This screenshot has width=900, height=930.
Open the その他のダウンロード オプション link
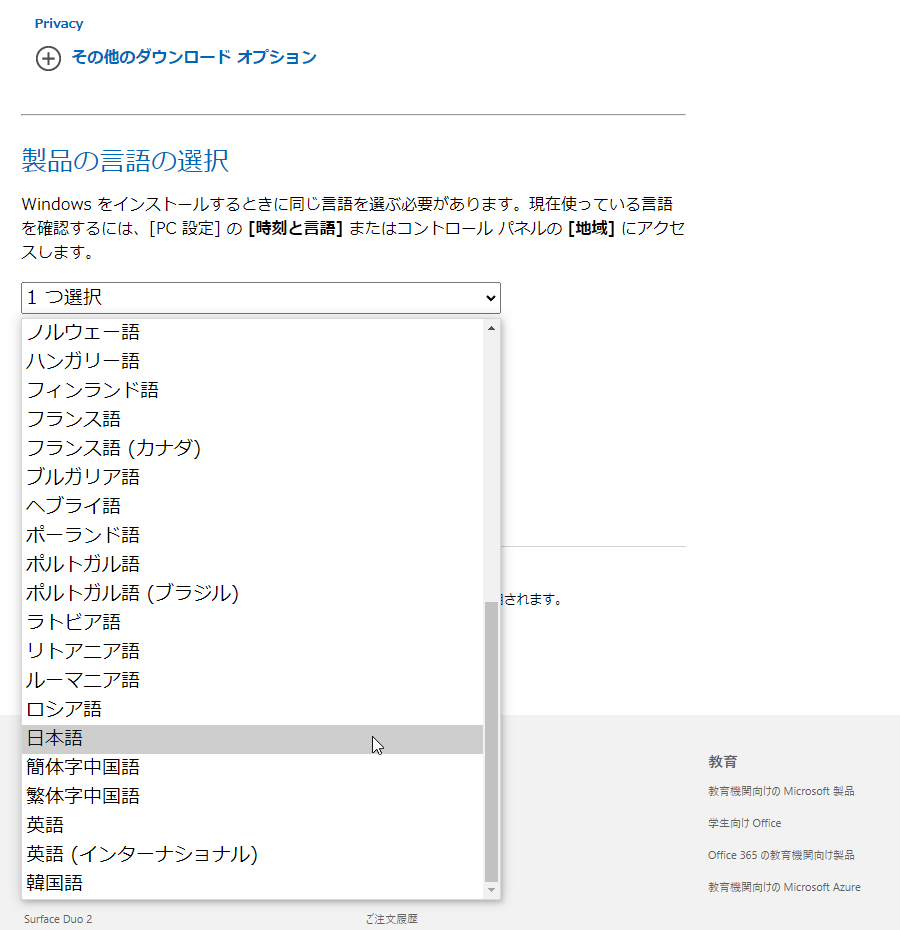pos(194,57)
